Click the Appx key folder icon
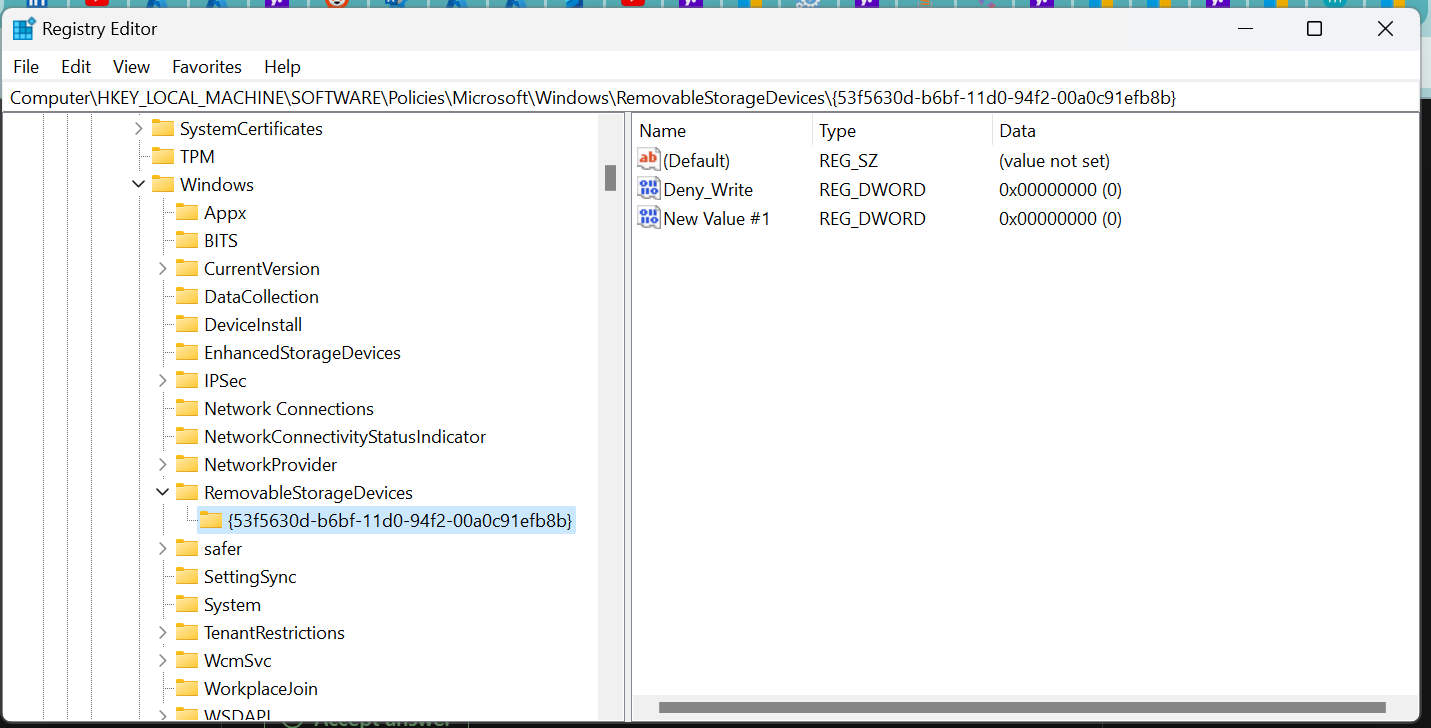Viewport: 1431px width, 728px height. (188, 212)
